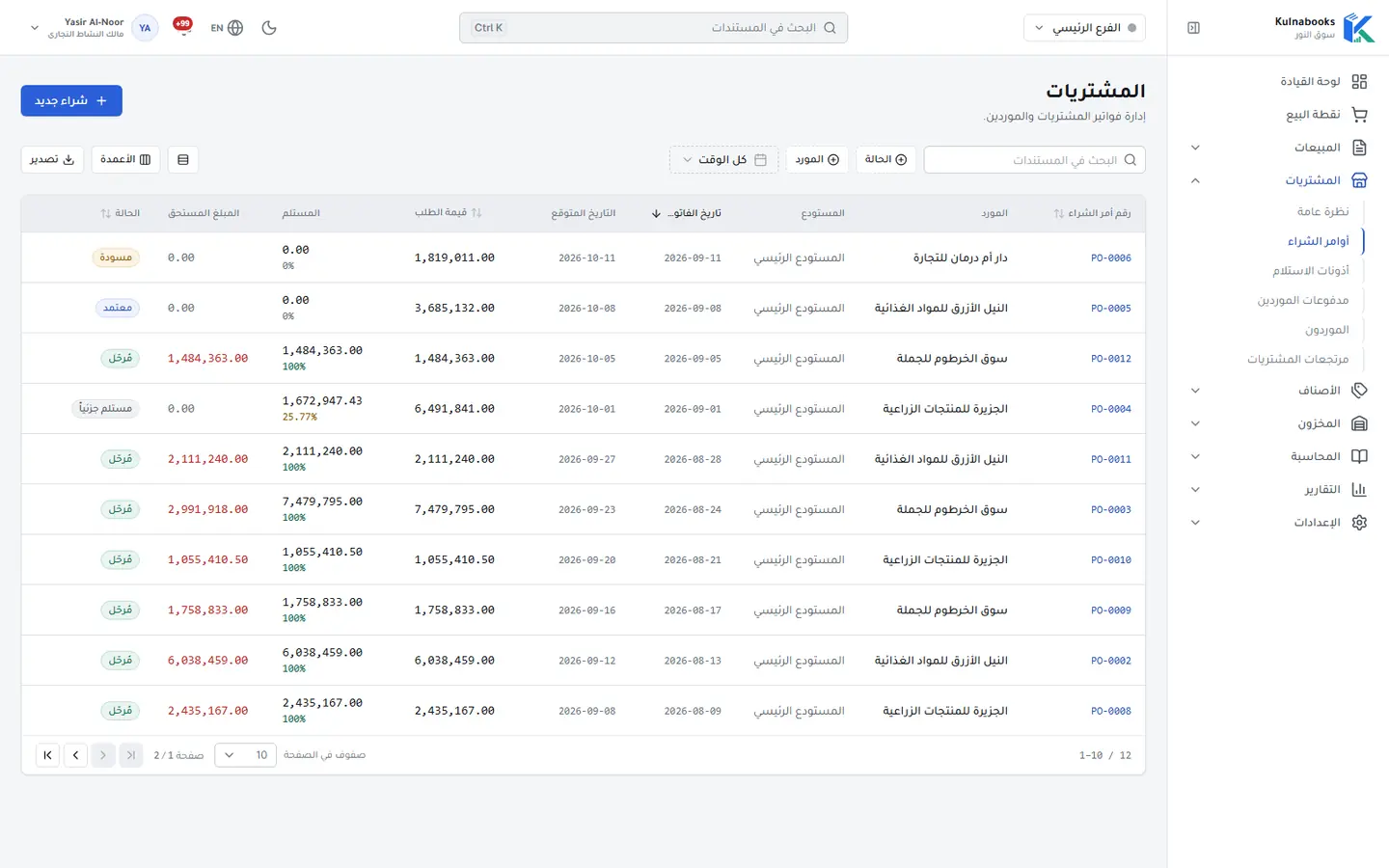Open notifications with the 99+ badge
The width and height of the screenshot is (1389, 868).
pos(182,25)
